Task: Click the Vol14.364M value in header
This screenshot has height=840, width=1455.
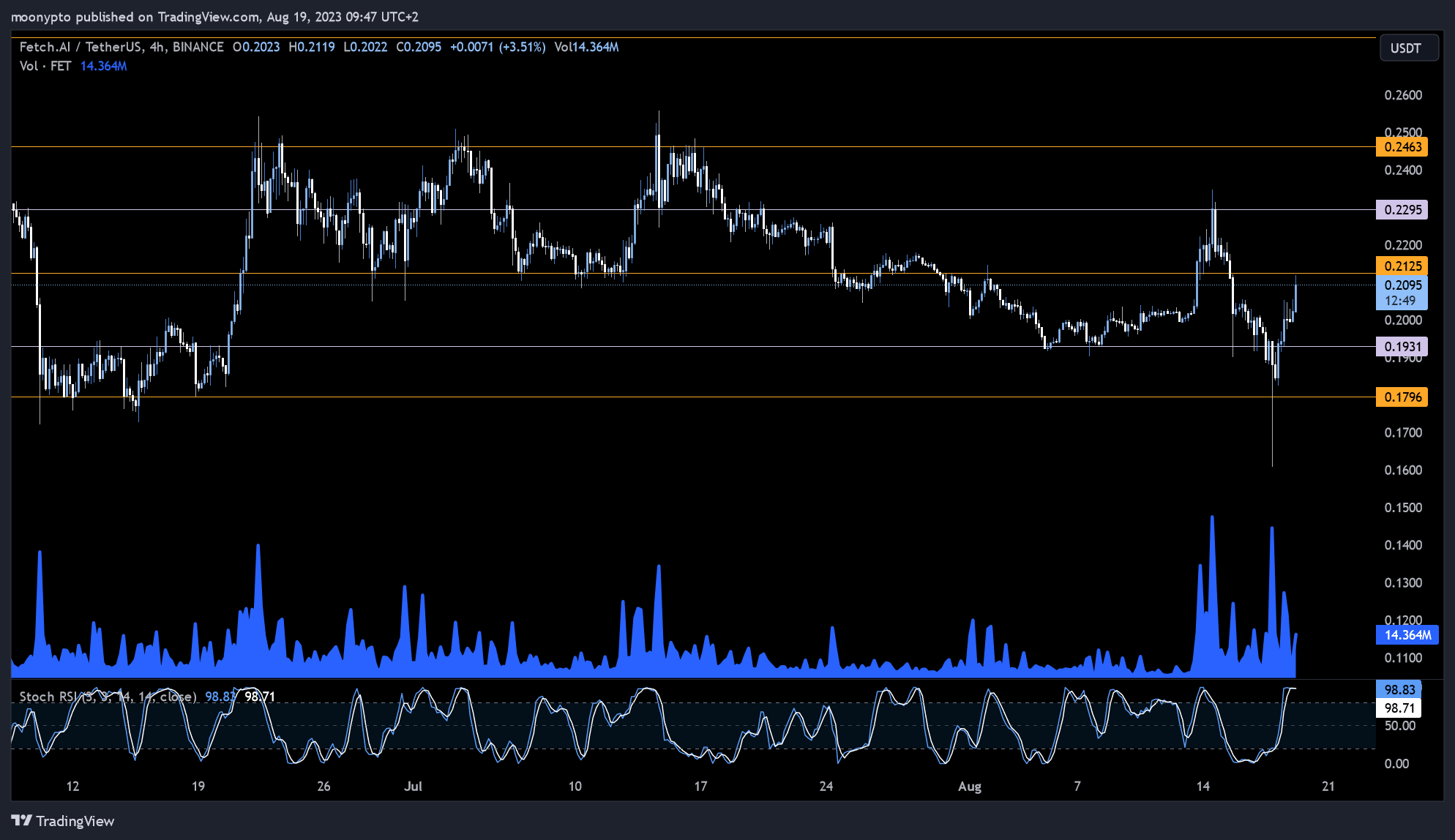Action: pos(586,47)
